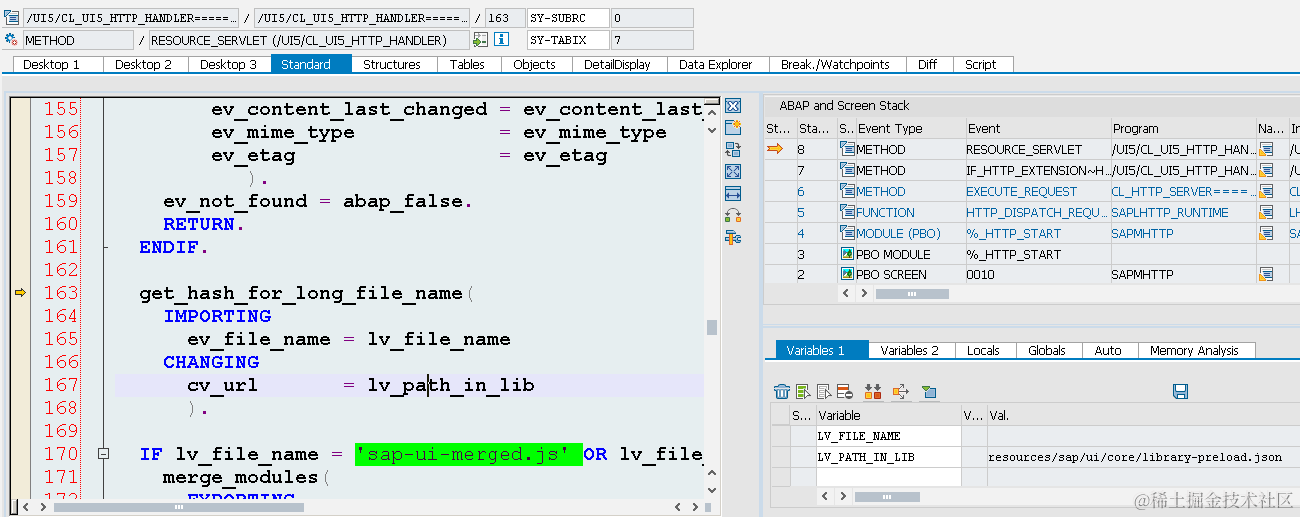Click the blue info icon in the header

[x=501, y=40]
